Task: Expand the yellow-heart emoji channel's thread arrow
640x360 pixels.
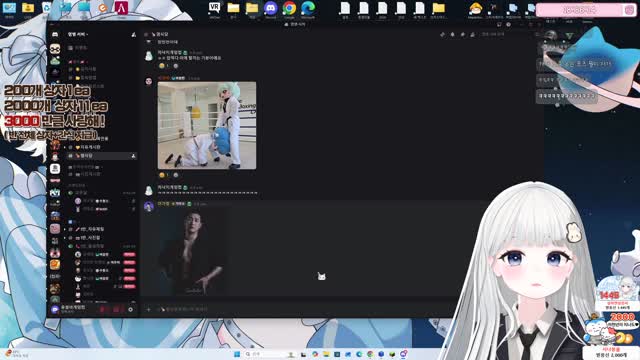Action: 64,147
